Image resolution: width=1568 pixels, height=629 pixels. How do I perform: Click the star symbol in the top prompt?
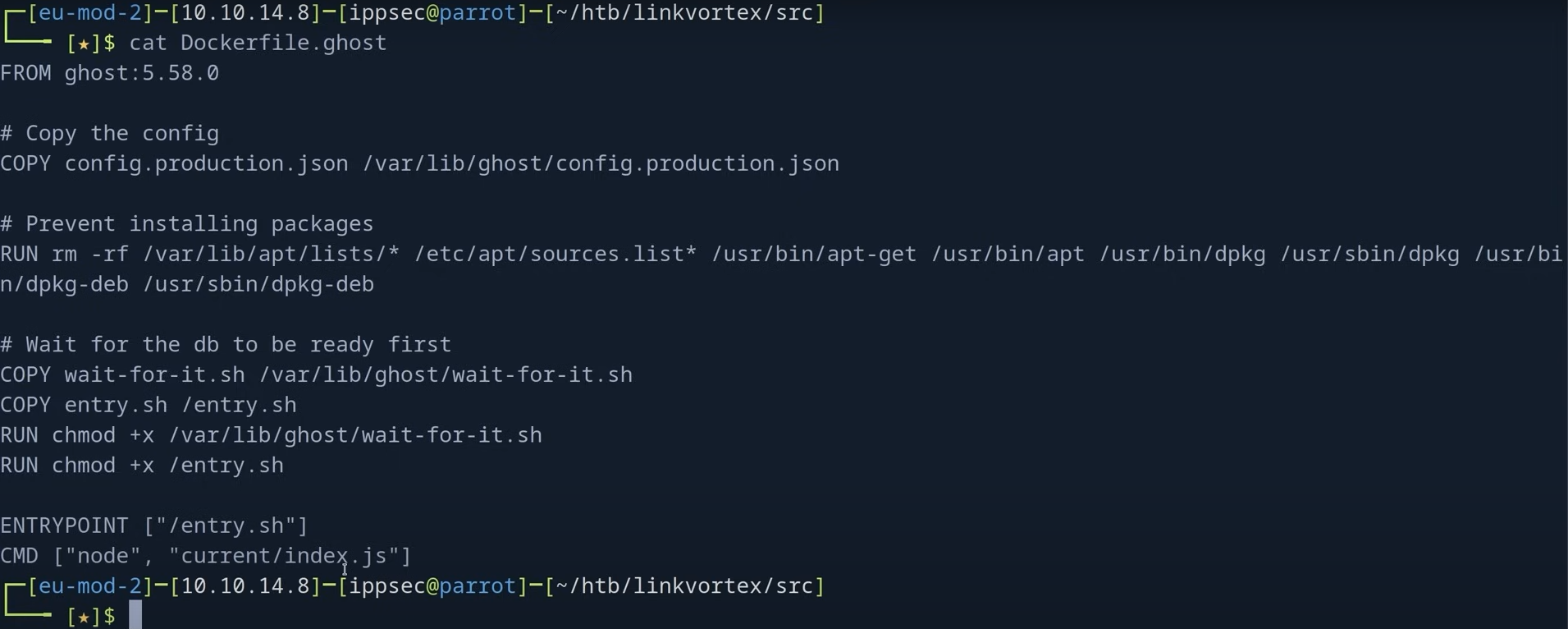pyautogui.click(x=84, y=43)
